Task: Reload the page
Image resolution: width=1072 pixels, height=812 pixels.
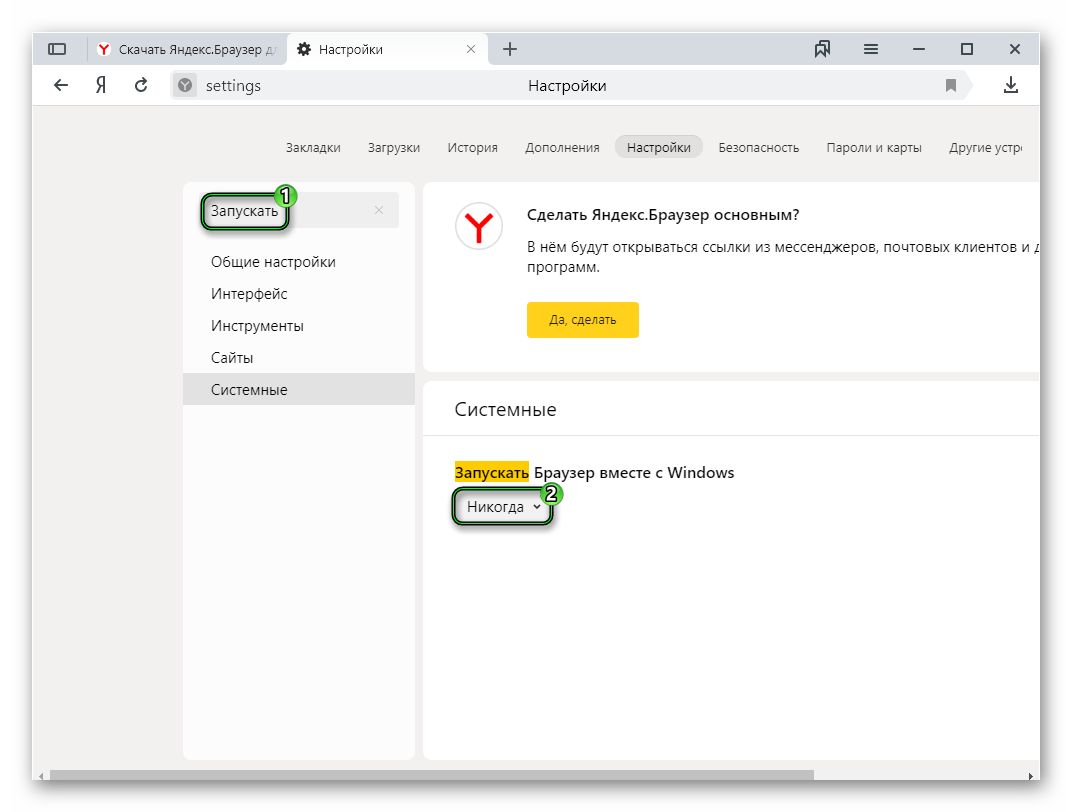Action: 141,85
